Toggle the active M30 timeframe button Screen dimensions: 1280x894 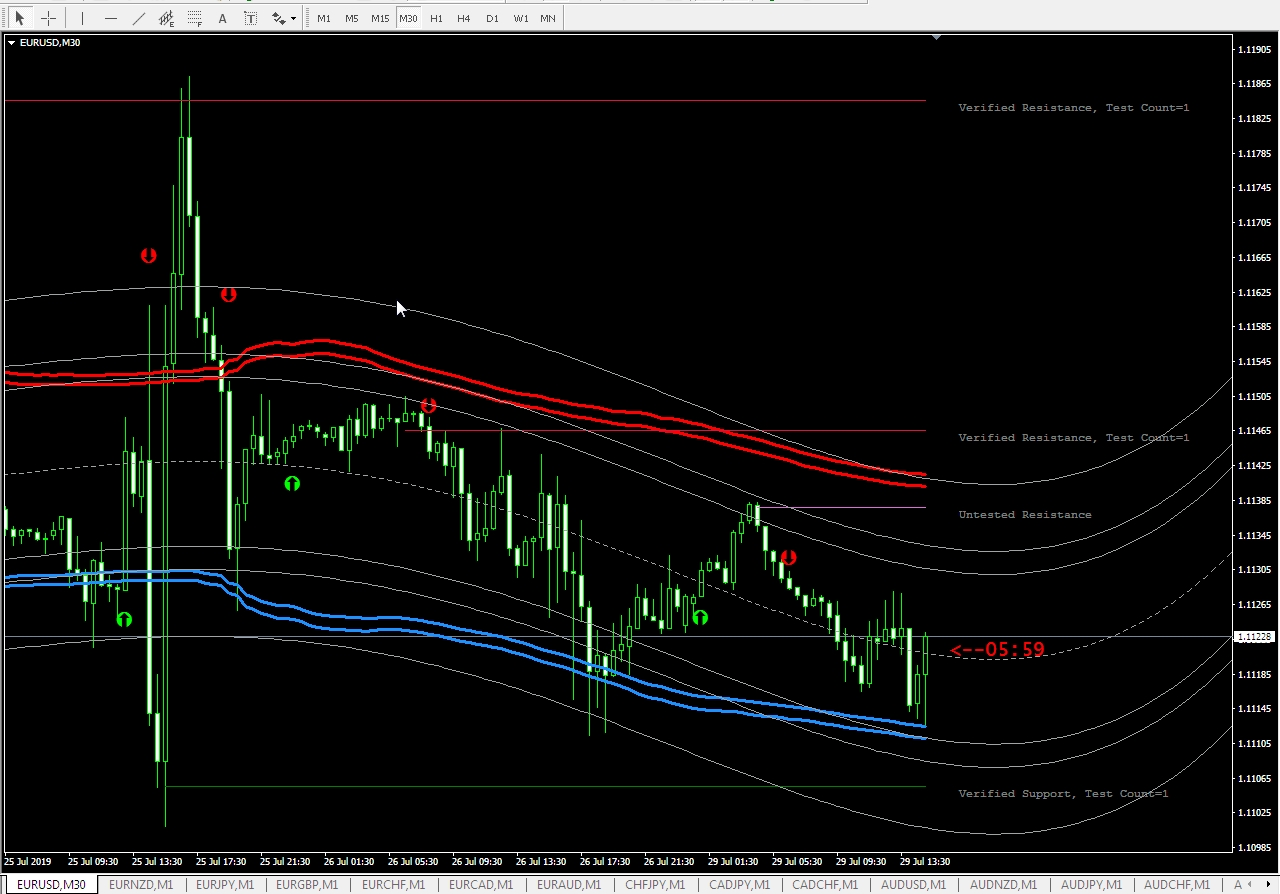(x=408, y=18)
